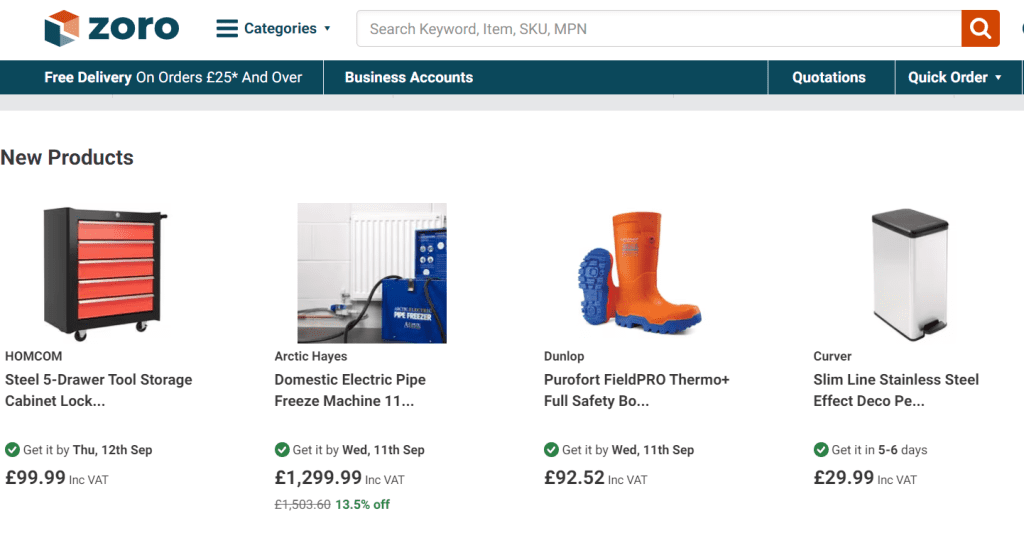Click the green checkmark beside 5-6 days
The image size is (1024, 555).
pos(821,450)
